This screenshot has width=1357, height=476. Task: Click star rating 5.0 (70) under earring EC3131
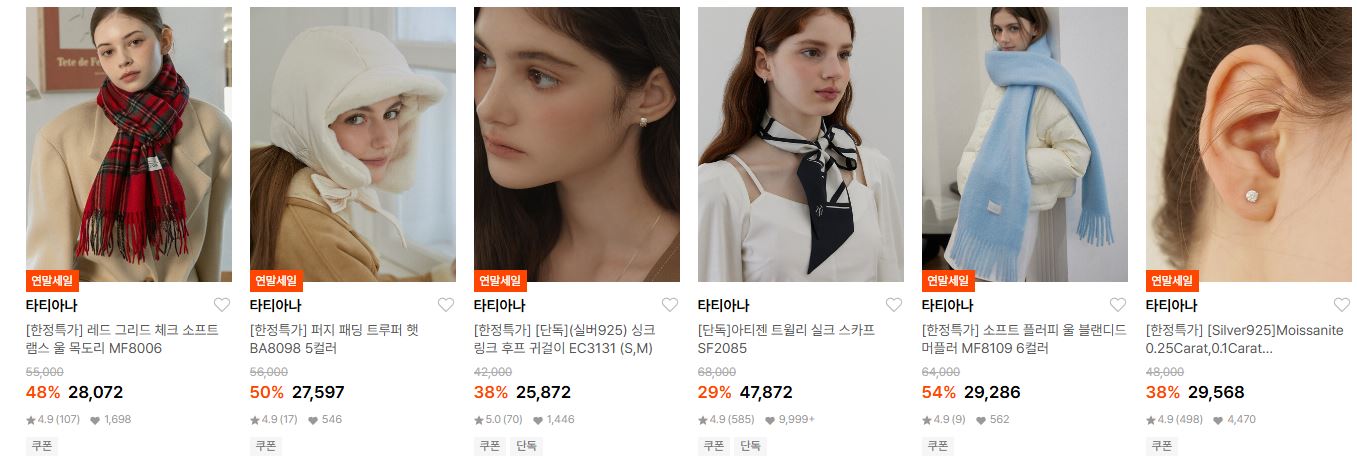[x=498, y=420]
